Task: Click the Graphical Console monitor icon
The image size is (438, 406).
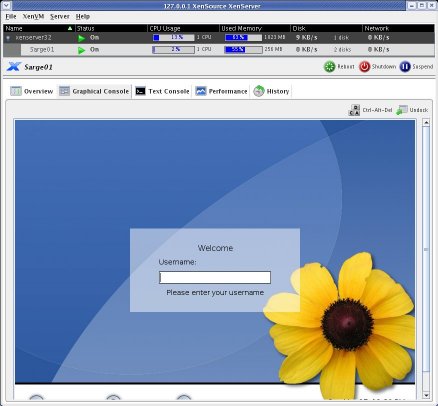Action: click(x=64, y=91)
